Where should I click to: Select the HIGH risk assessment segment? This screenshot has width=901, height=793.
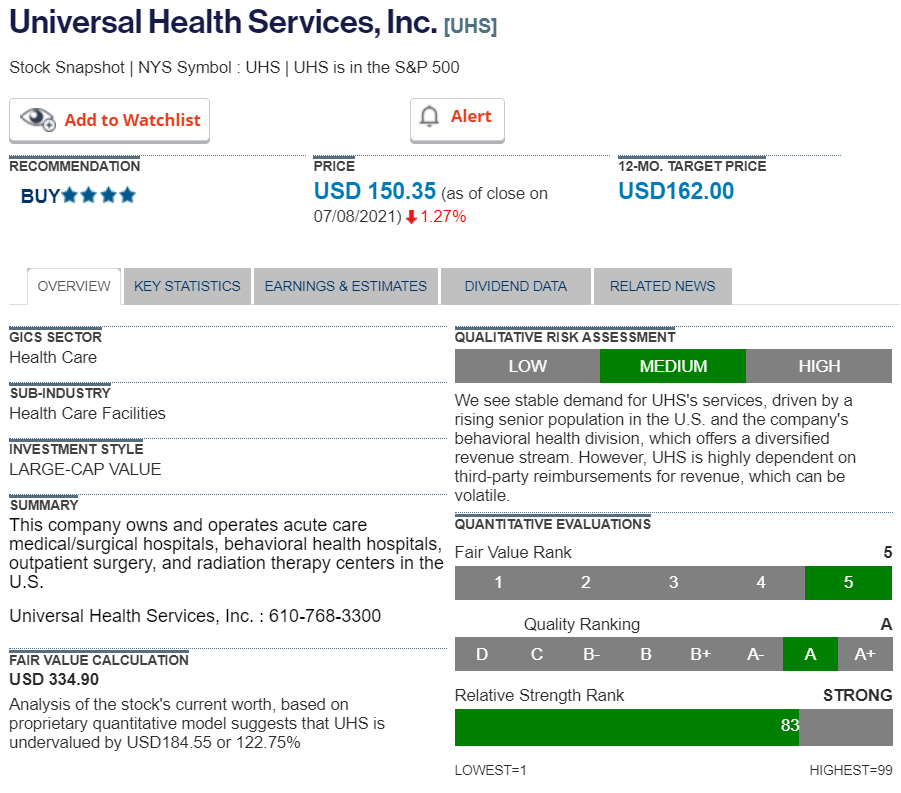(819, 366)
